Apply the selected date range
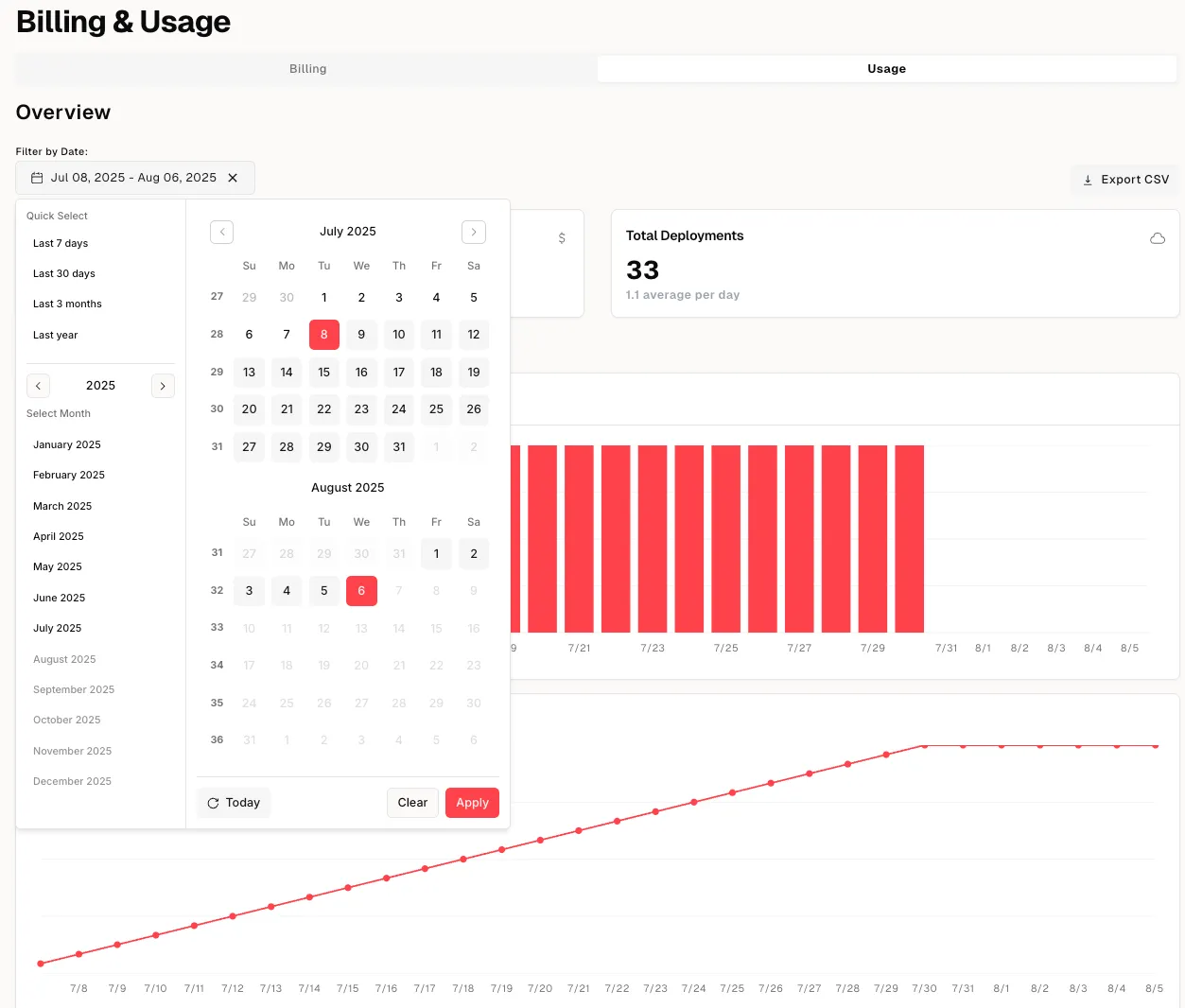1185x1008 pixels. (x=472, y=803)
